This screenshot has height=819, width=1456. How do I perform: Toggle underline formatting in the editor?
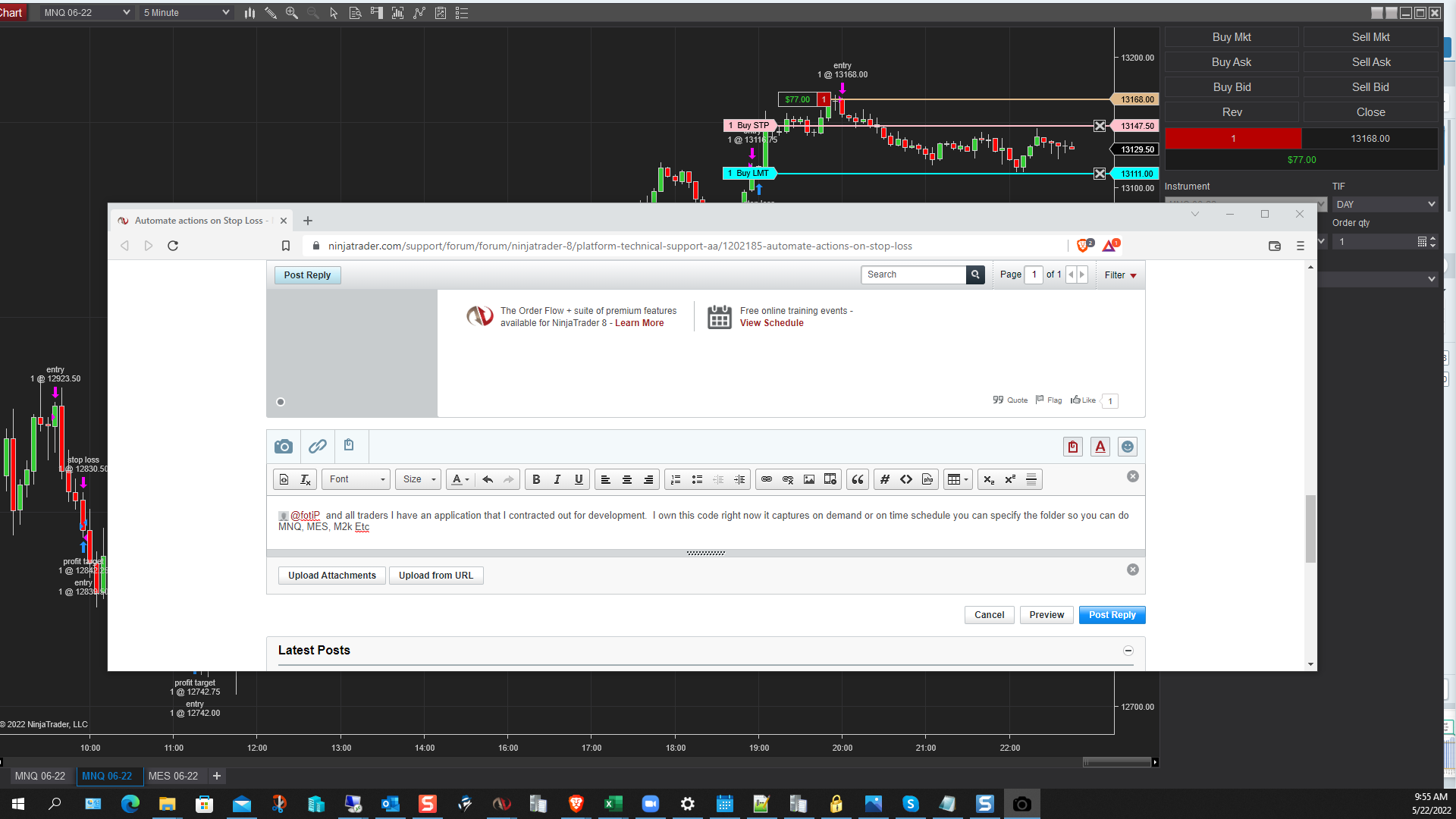click(579, 479)
